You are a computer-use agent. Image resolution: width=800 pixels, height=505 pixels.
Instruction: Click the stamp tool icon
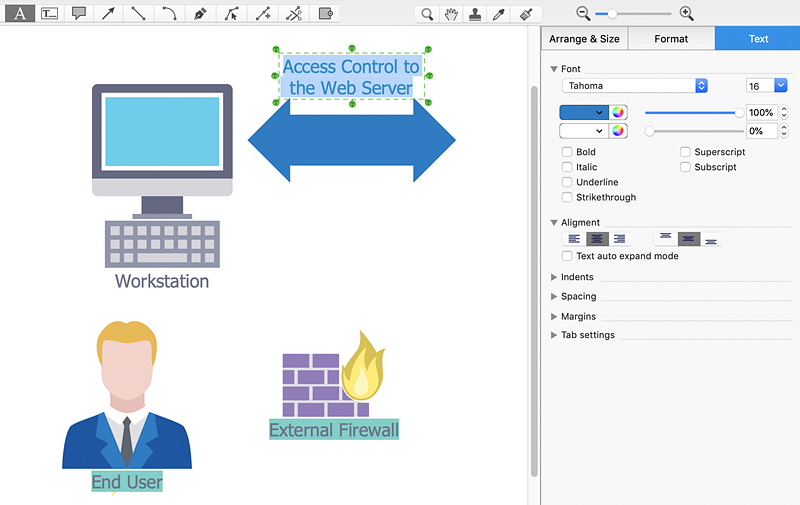pyautogui.click(x=475, y=14)
